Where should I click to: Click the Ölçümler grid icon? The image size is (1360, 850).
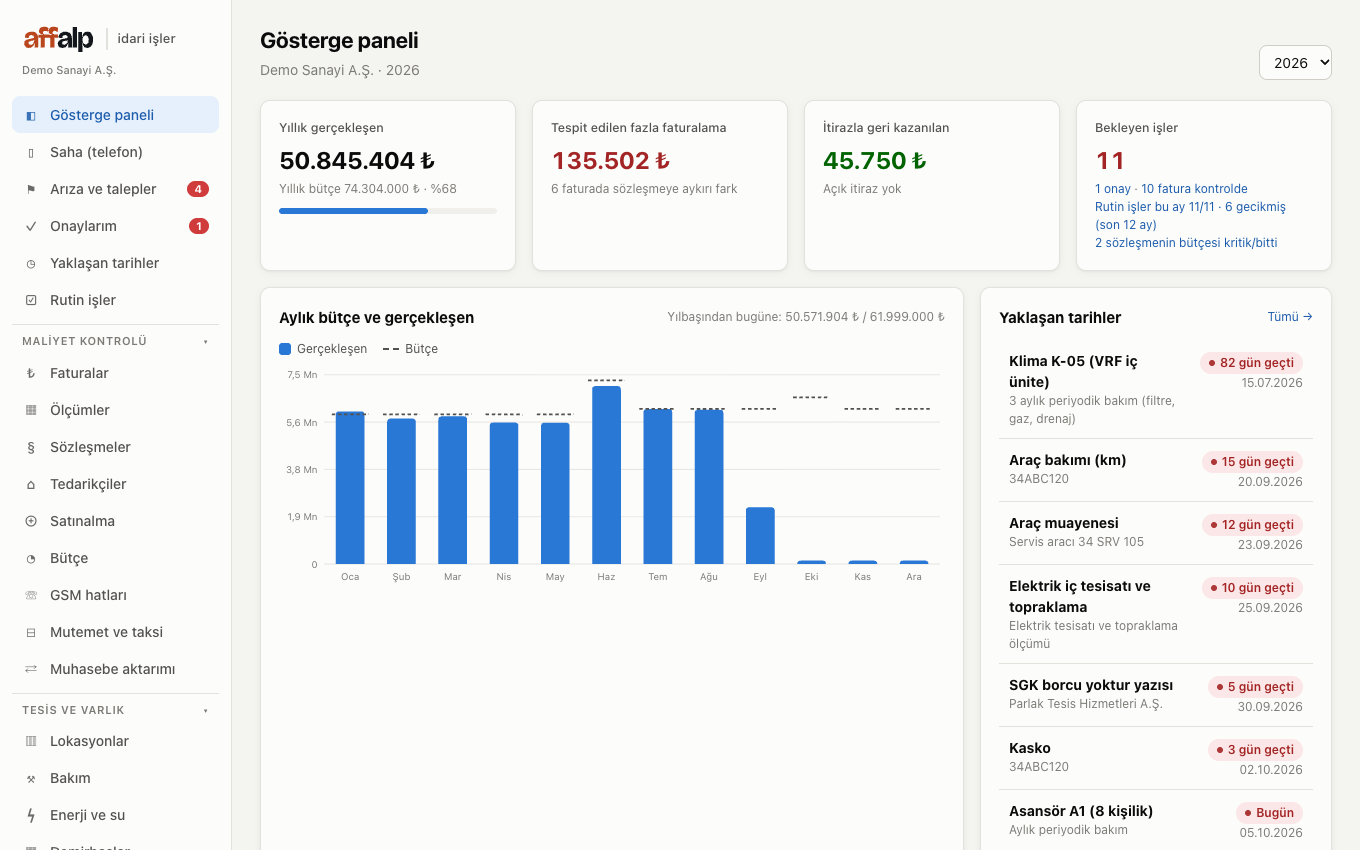[x=30, y=410]
